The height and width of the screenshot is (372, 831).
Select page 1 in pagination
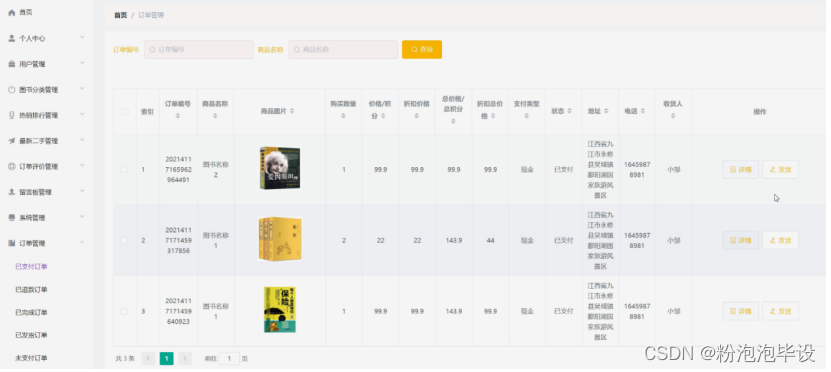(x=166, y=359)
